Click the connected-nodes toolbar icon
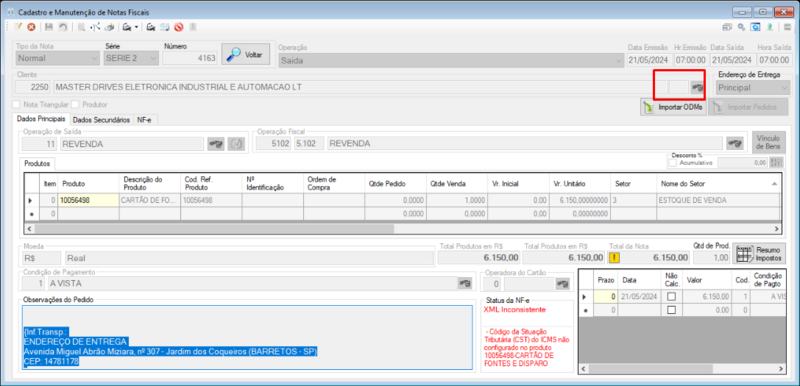The image size is (800, 386). click(95, 27)
